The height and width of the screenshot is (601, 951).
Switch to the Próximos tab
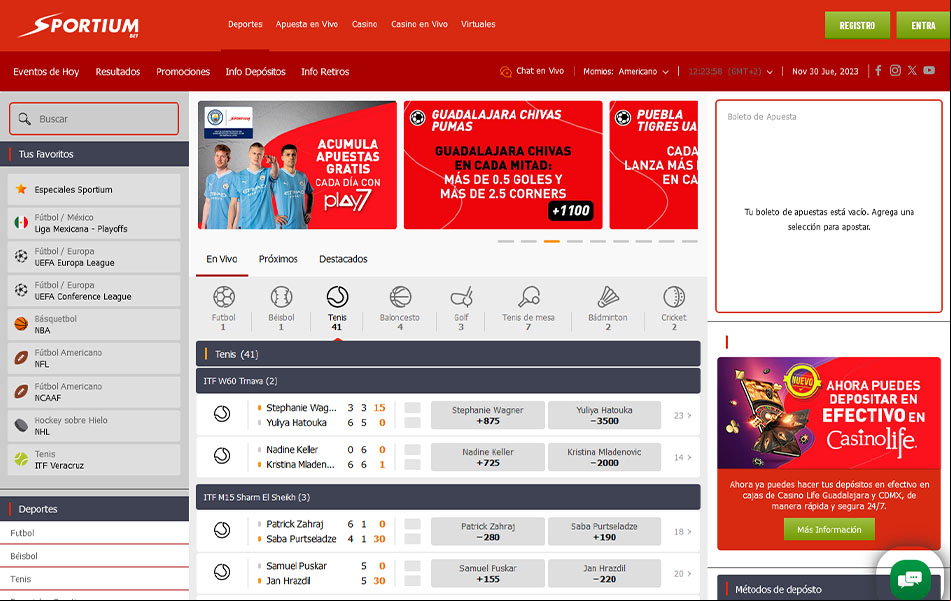point(278,260)
